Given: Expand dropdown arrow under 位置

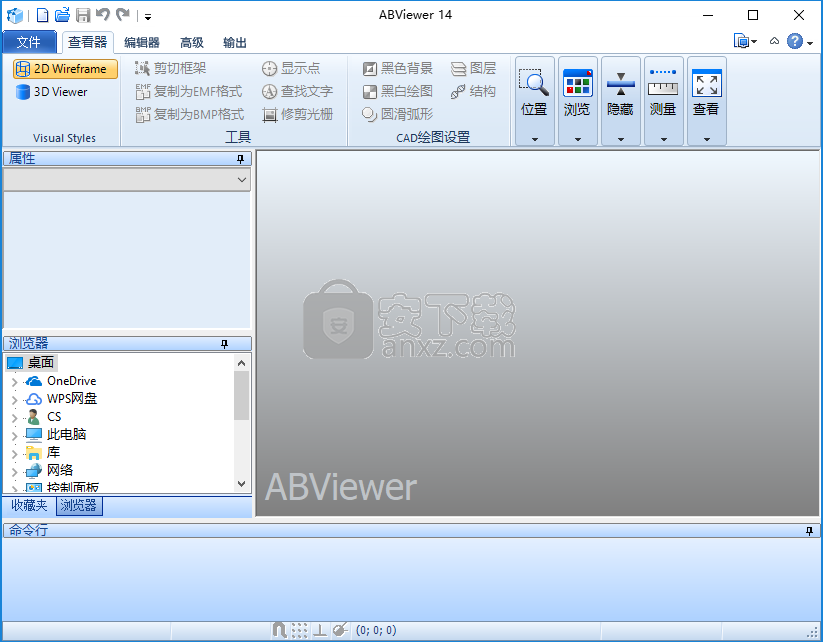Looking at the screenshot, I should (x=535, y=139).
